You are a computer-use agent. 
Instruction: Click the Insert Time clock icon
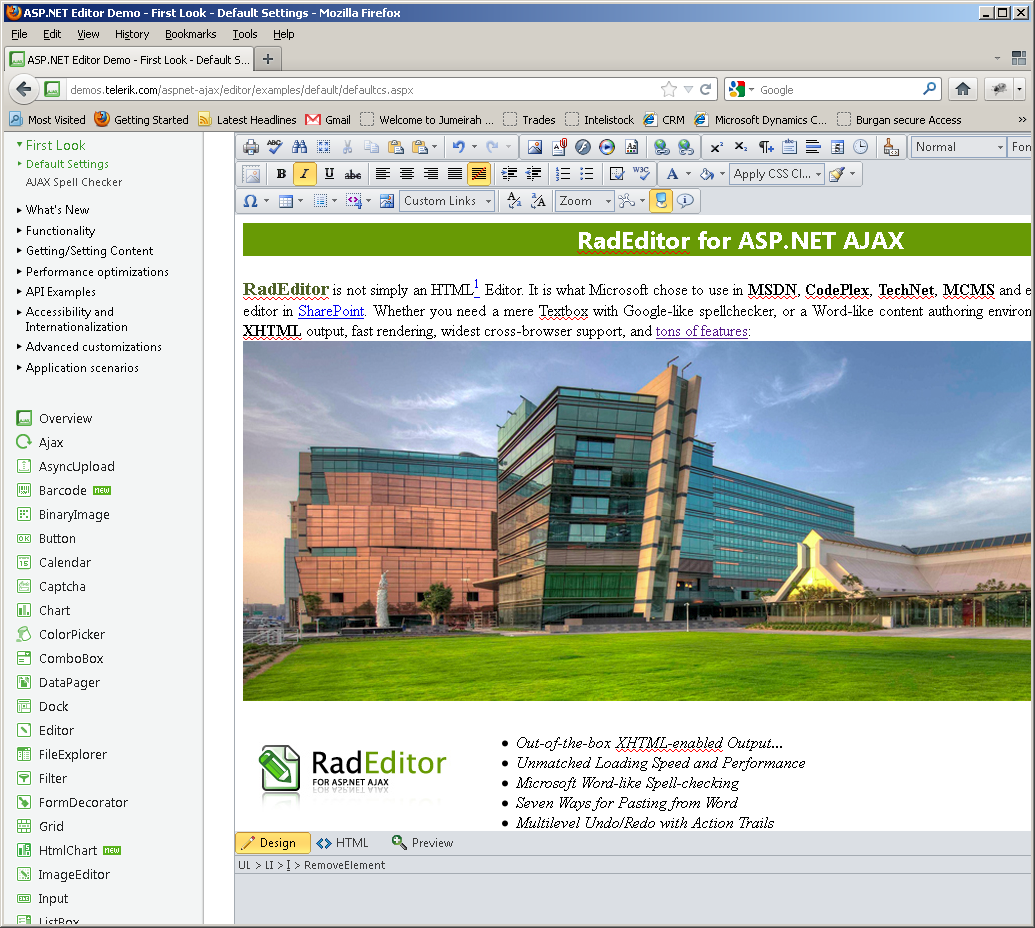pyautogui.click(x=861, y=147)
